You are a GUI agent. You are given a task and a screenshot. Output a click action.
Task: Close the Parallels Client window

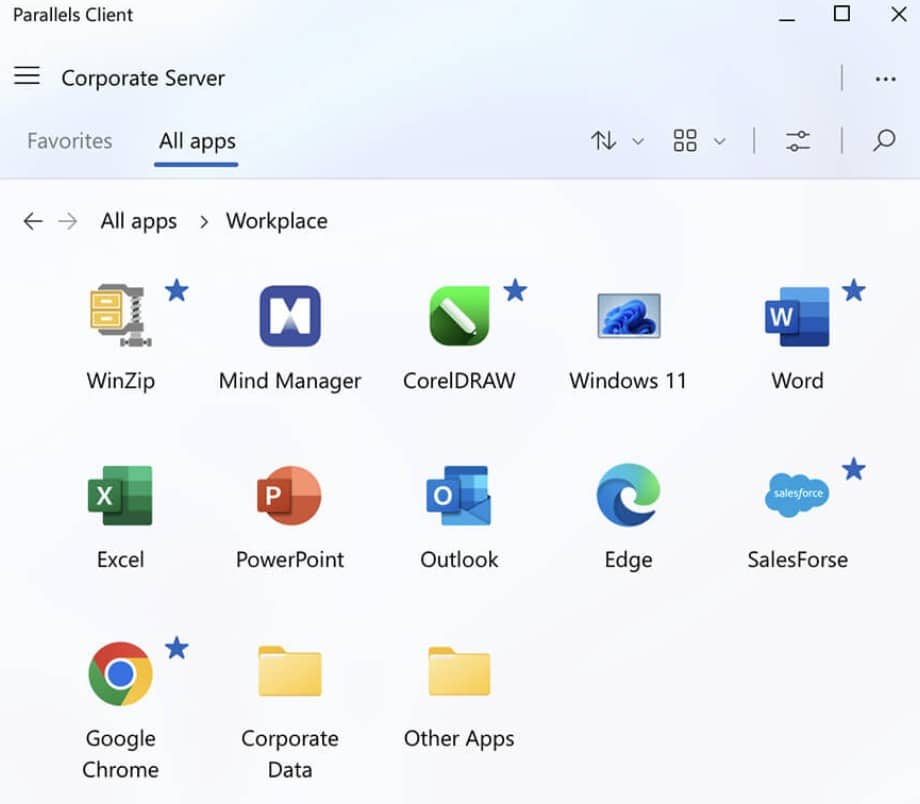pyautogui.click(x=898, y=13)
